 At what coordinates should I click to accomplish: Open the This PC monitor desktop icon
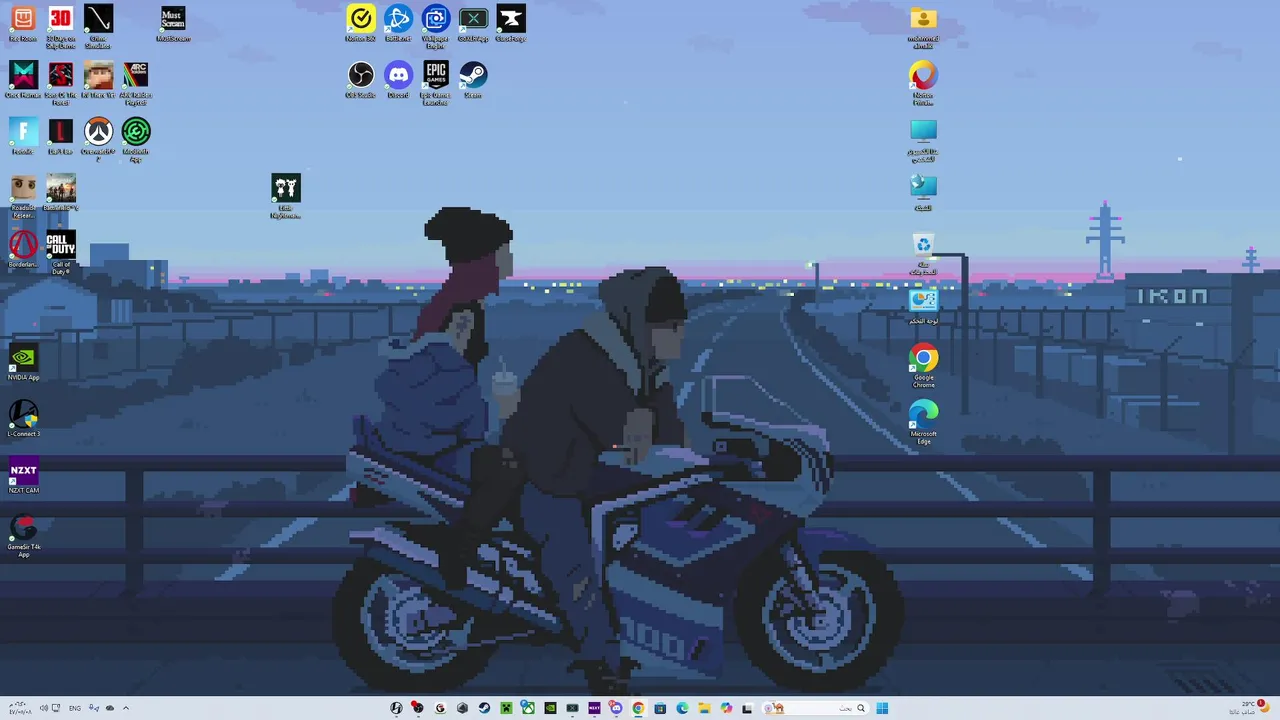923,139
